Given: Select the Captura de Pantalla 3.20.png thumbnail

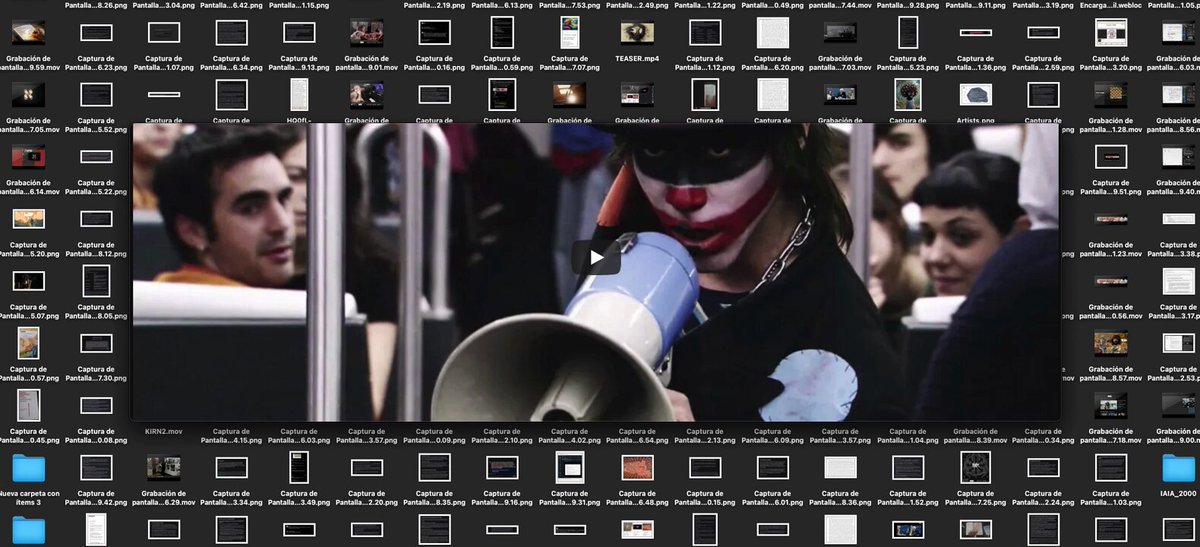Looking at the screenshot, I should [1112, 33].
